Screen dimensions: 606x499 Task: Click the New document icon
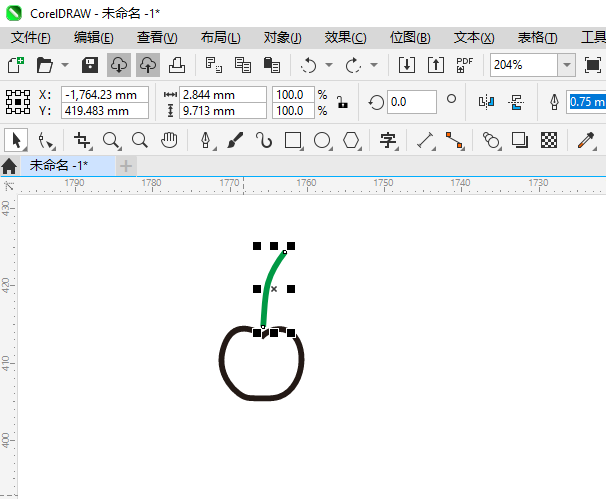coord(16,65)
